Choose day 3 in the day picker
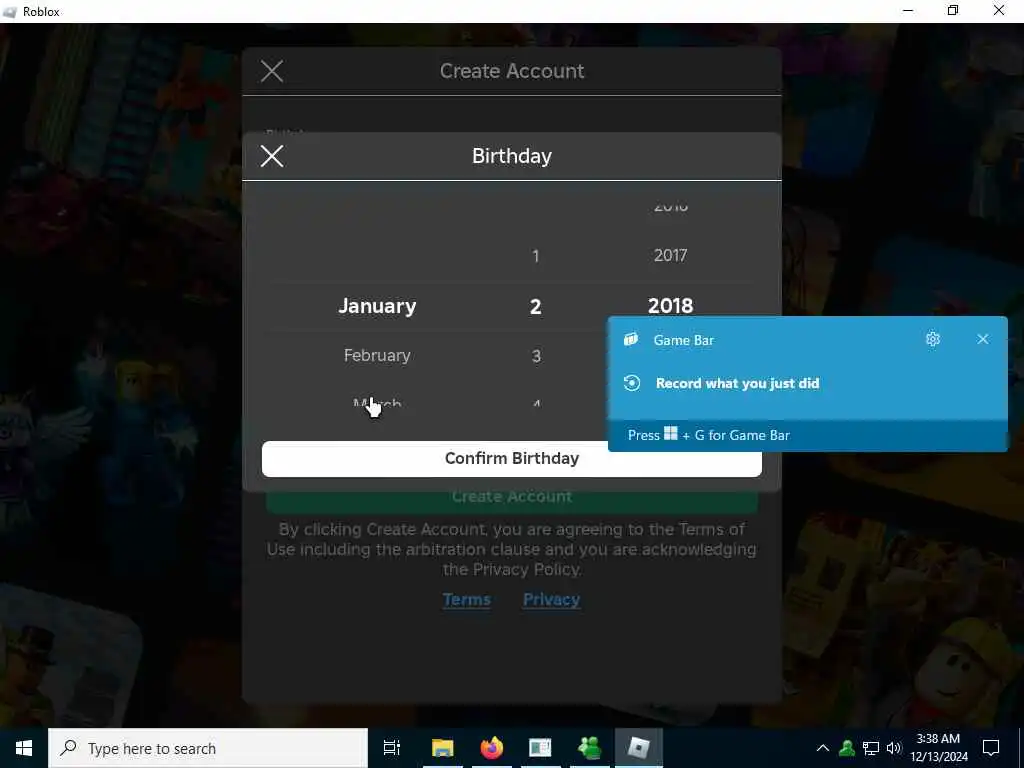Viewport: 1024px width, 768px height. pyautogui.click(x=536, y=356)
